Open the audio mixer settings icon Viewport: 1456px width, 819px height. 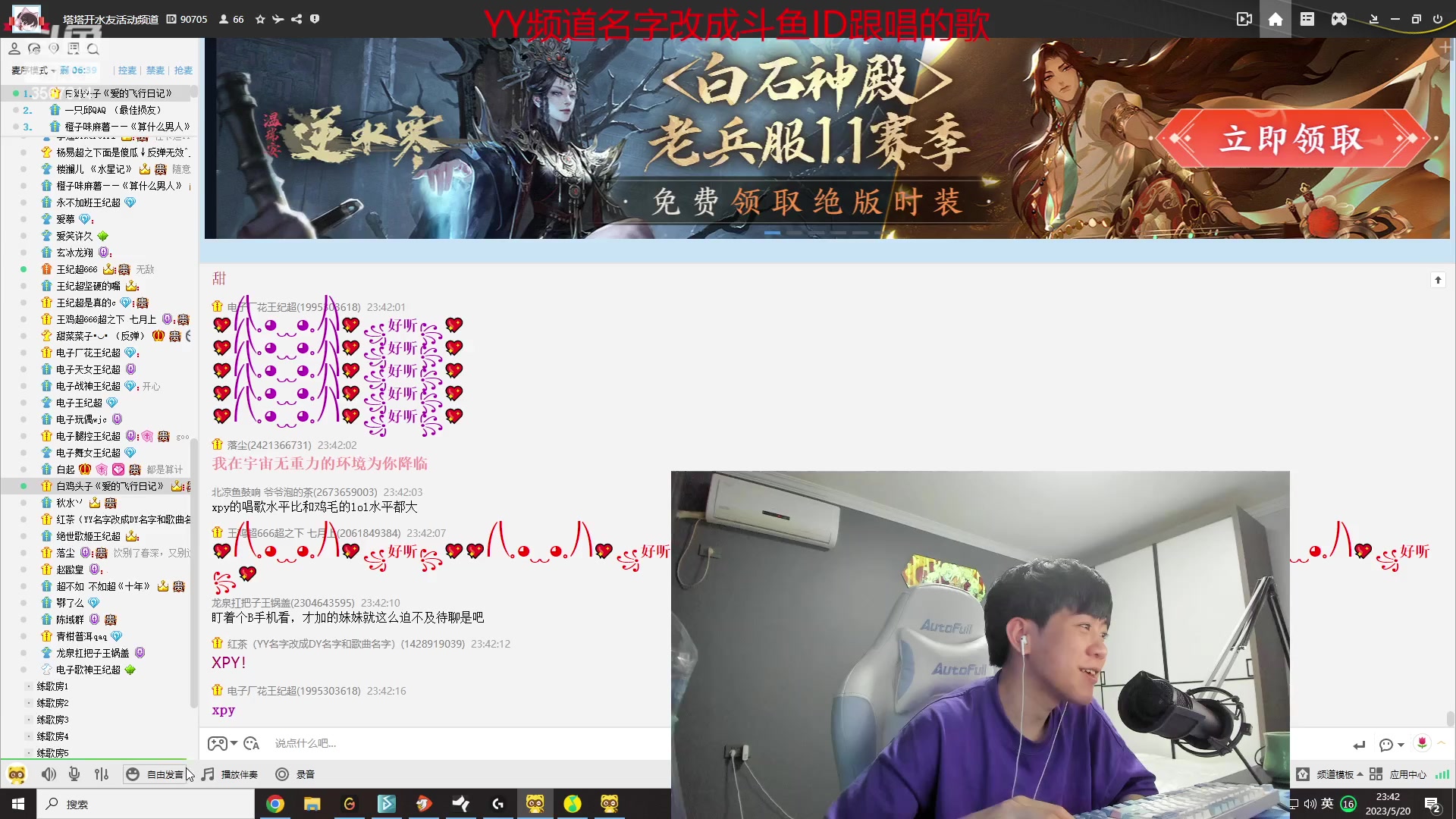click(x=102, y=774)
